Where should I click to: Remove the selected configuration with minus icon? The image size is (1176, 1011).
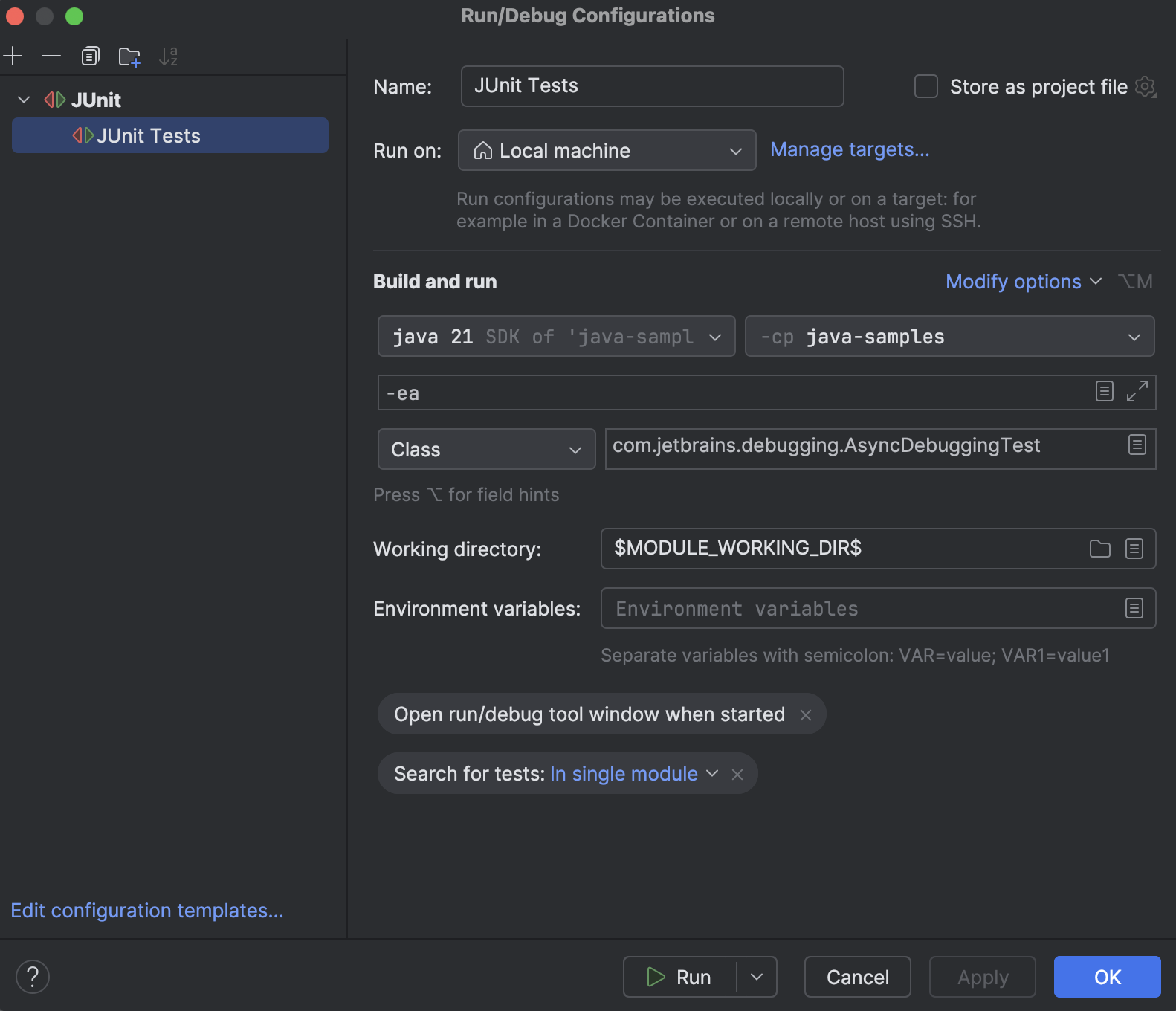pyautogui.click(x=51, y=56)
